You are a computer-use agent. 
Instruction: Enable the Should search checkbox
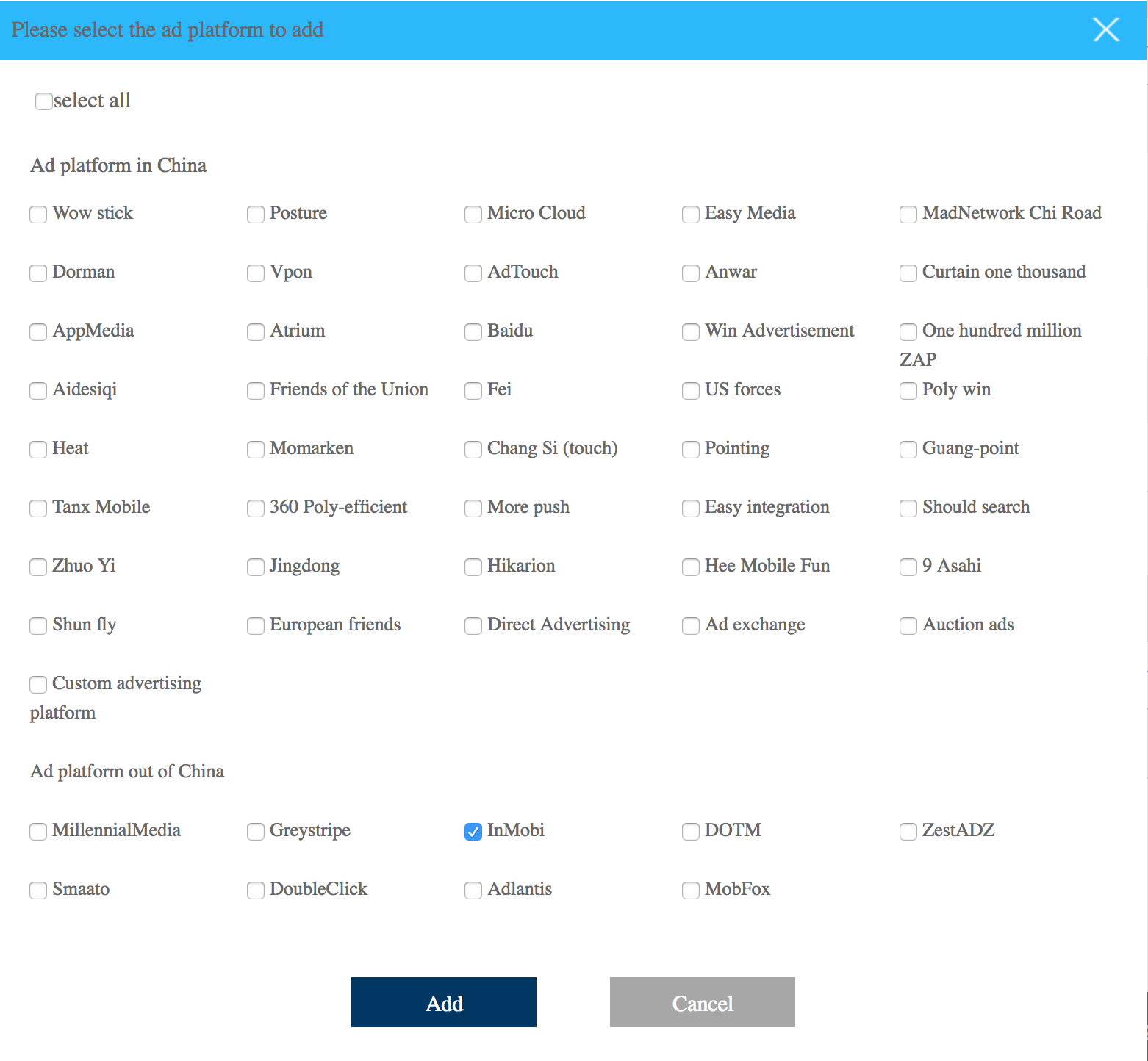click(908, 508)
